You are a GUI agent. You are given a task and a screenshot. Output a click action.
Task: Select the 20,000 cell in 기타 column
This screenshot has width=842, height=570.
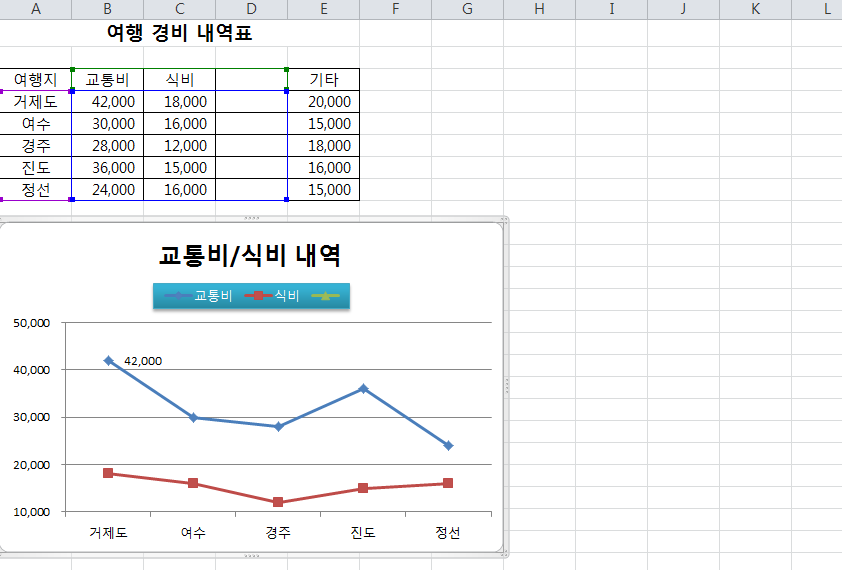323,101
